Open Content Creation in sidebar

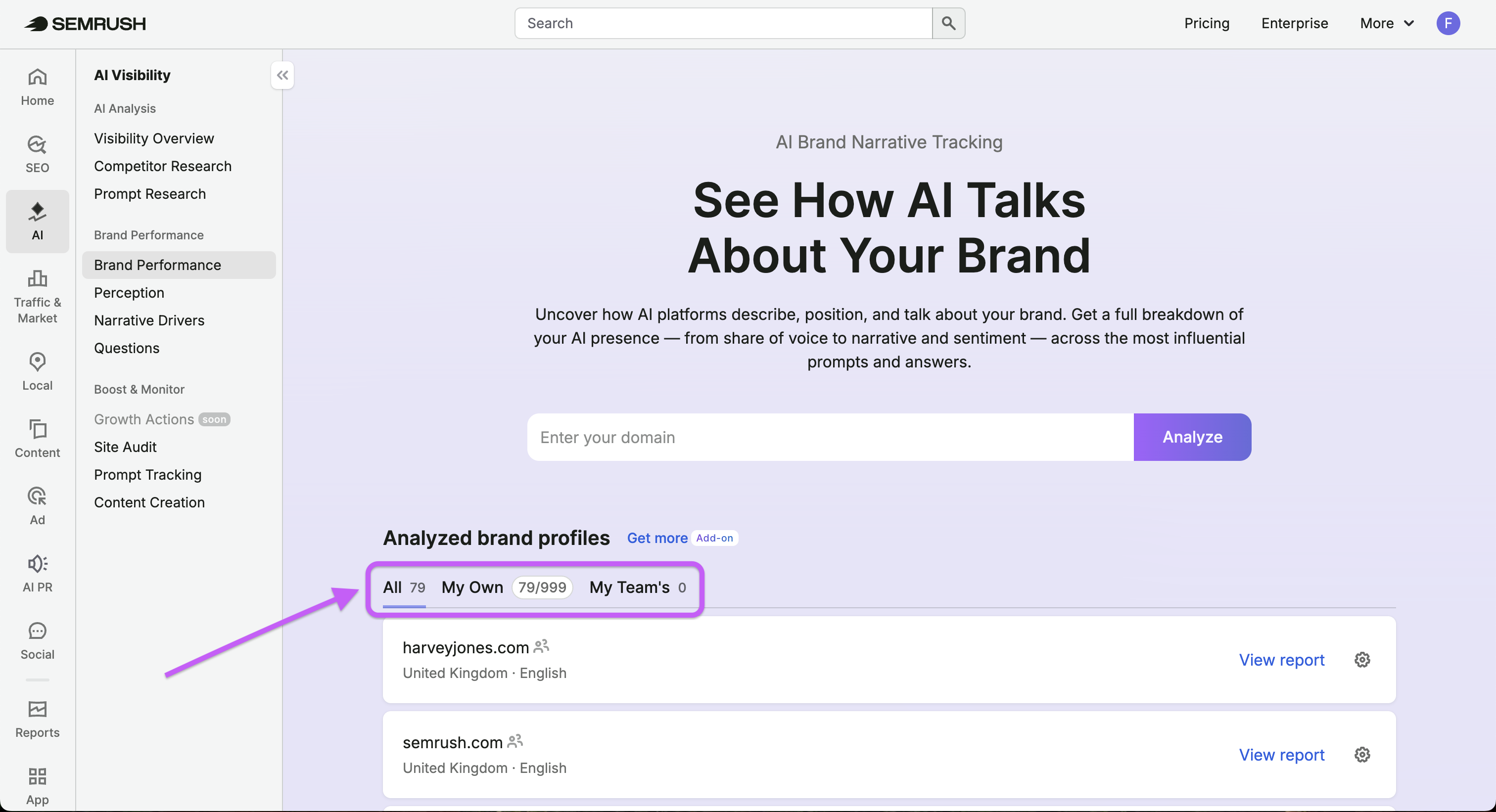[x=149, y=502]
